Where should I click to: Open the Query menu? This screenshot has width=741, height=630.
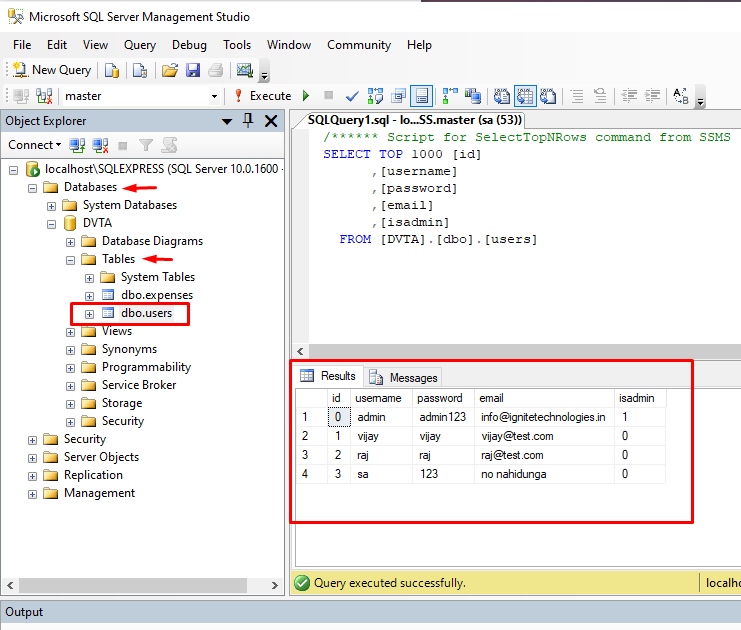tap(140, 45)
